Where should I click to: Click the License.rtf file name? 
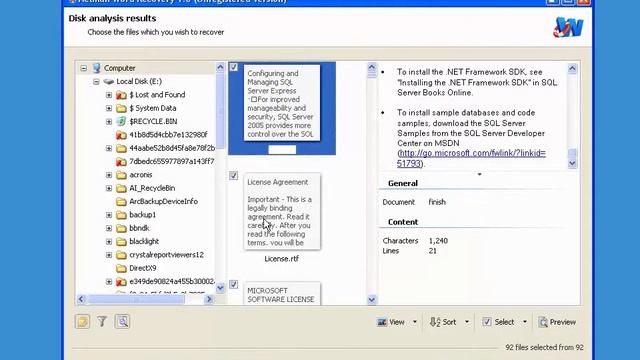(x=282, y=259)
